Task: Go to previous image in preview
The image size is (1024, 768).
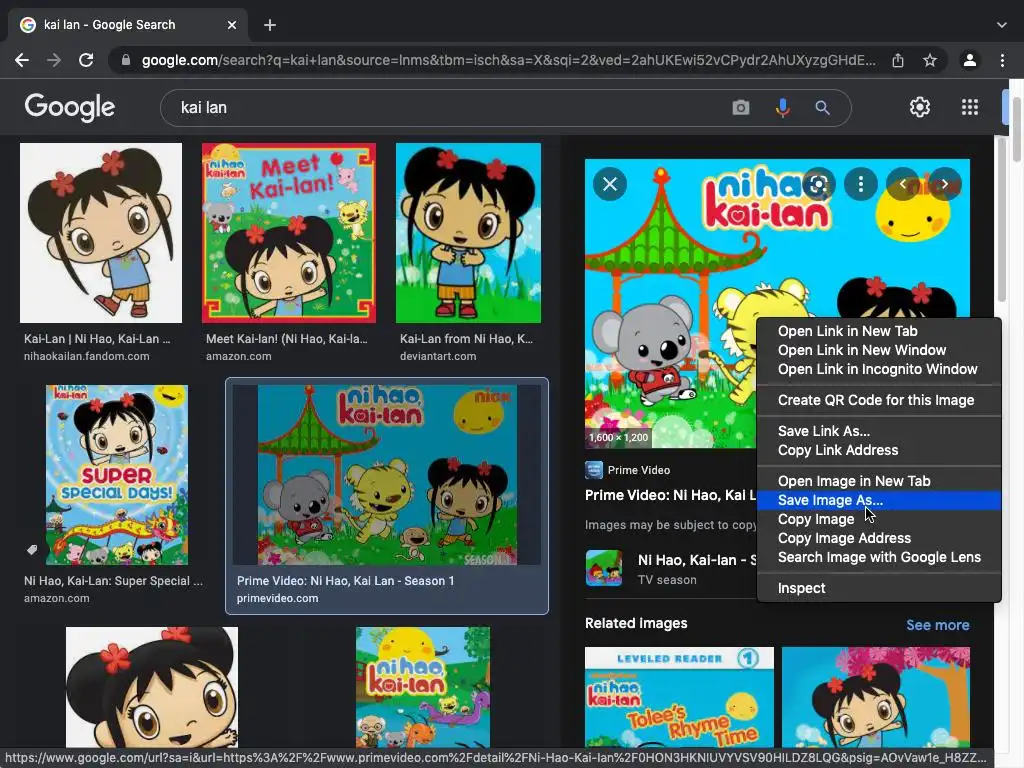Action: (x=903, y=184)
